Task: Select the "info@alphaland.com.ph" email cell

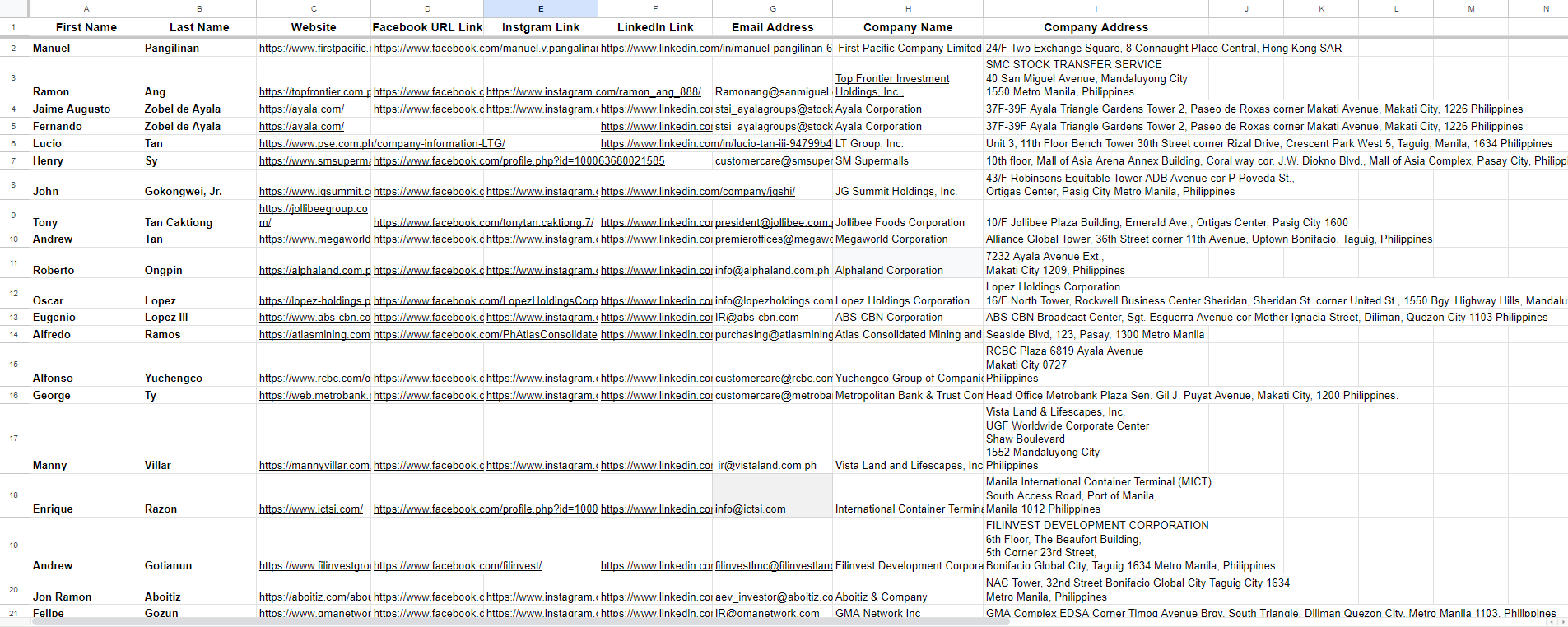Action: [772, 263]
